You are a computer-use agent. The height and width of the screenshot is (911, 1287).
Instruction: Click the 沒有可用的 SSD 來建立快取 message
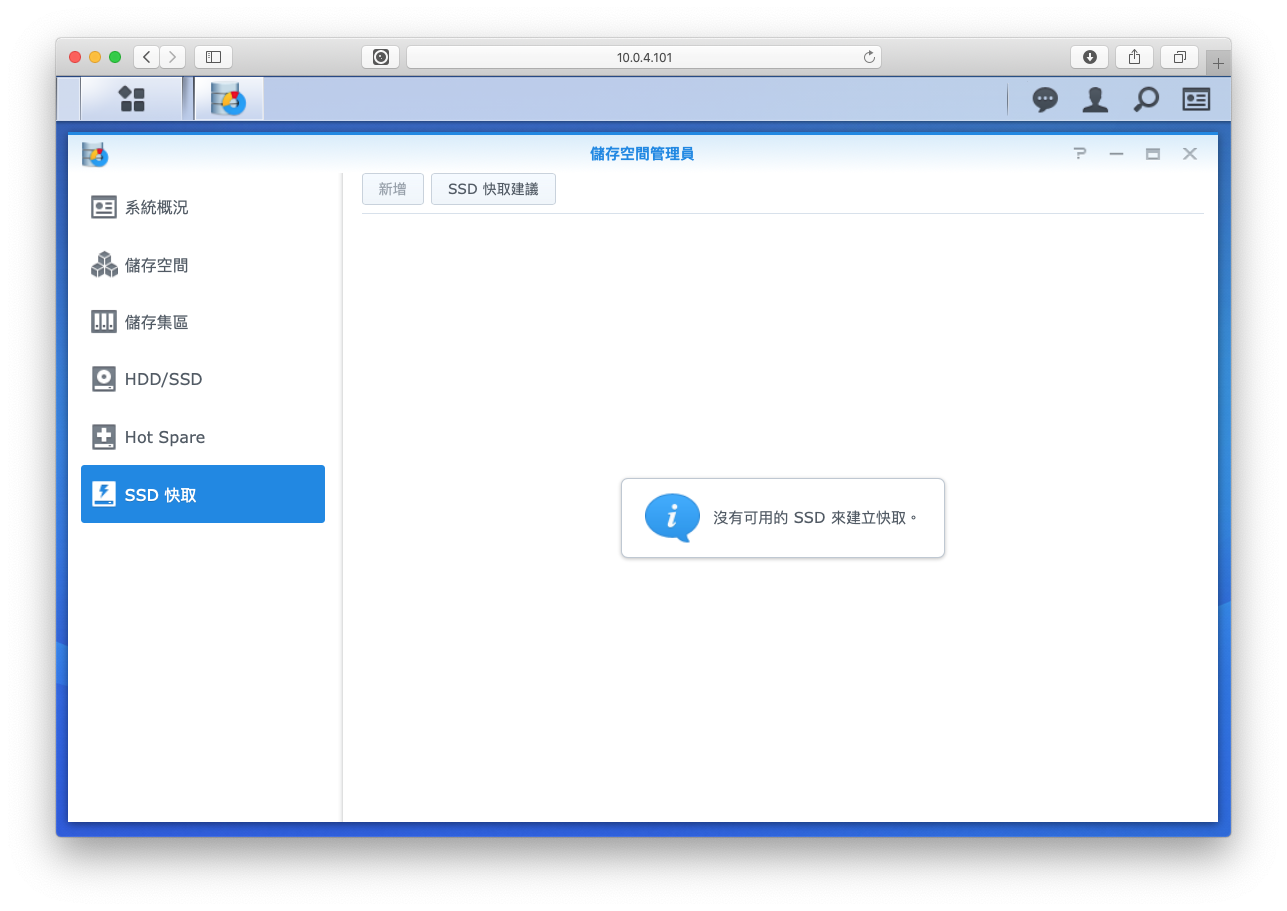pyautogui.click(x=815, y=518)
